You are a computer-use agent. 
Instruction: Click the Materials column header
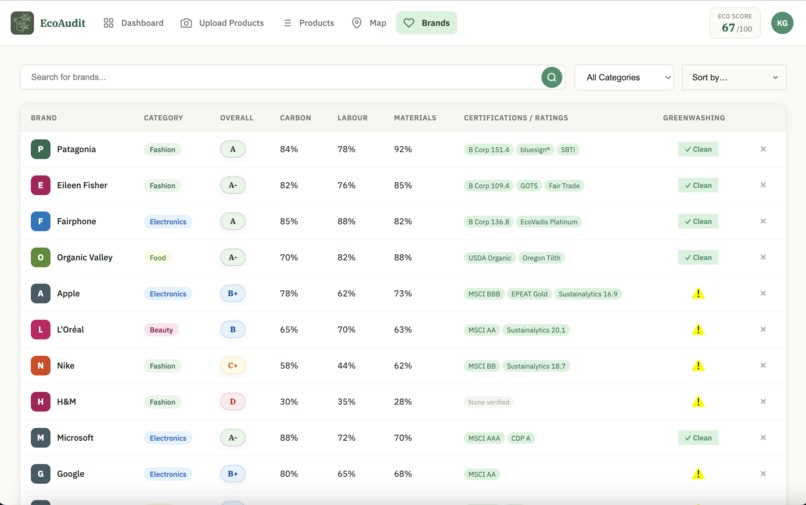(x=415, y=118)
